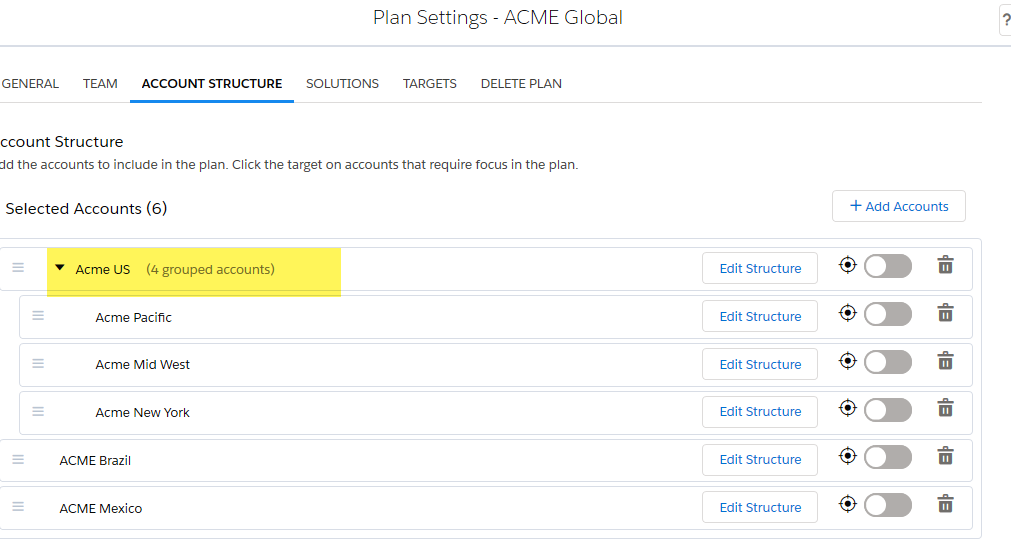Click target icon on ACME Mexico row
This screenshot has width=1011, height=557.
848,504
